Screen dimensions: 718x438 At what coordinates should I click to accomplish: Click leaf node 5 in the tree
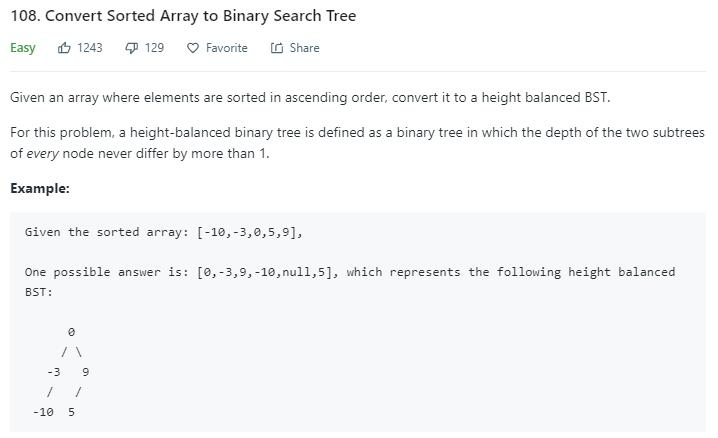tap(71, 412)
